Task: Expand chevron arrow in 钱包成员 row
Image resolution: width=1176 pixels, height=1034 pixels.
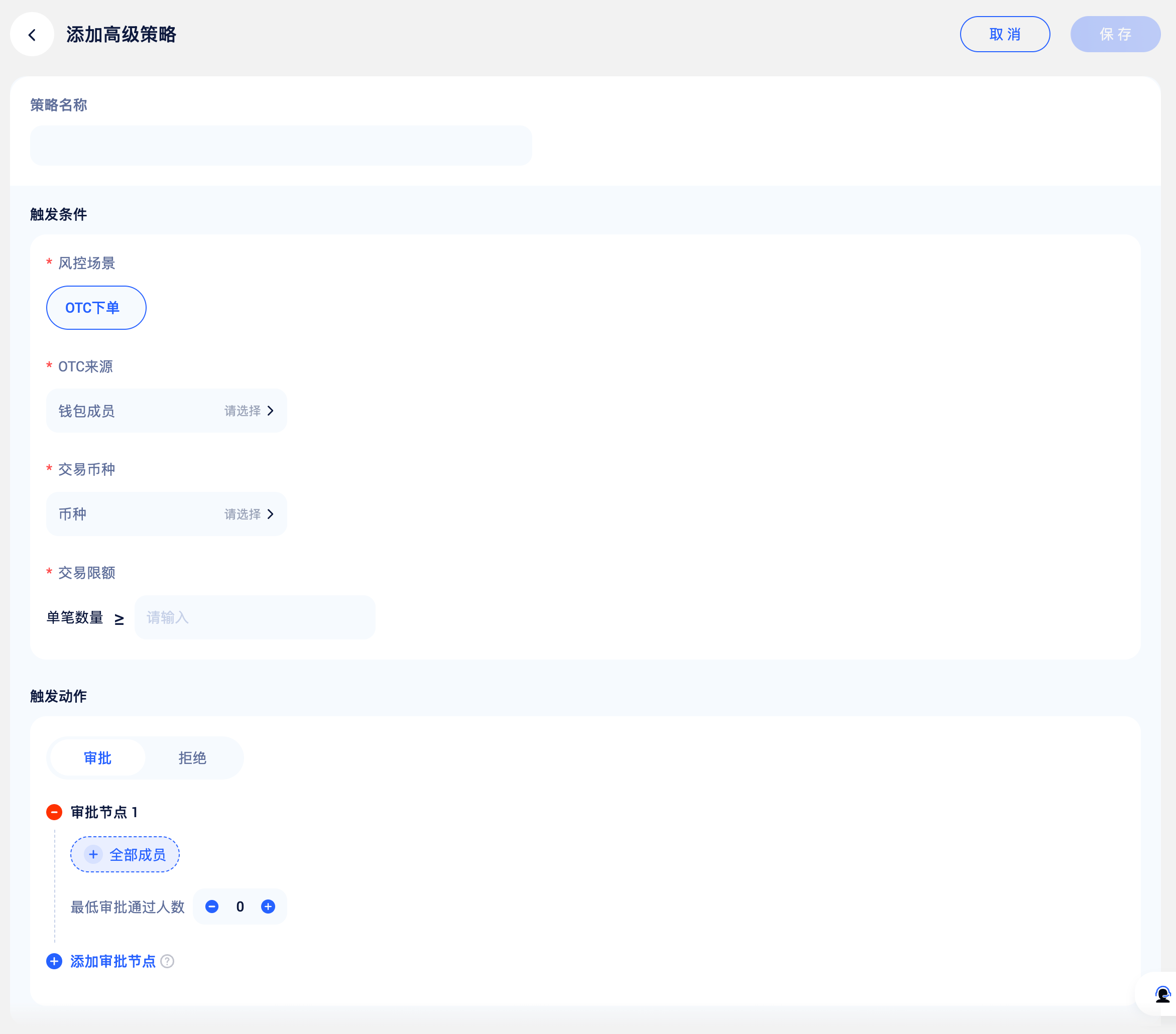Action: click(x=271, y=411)
